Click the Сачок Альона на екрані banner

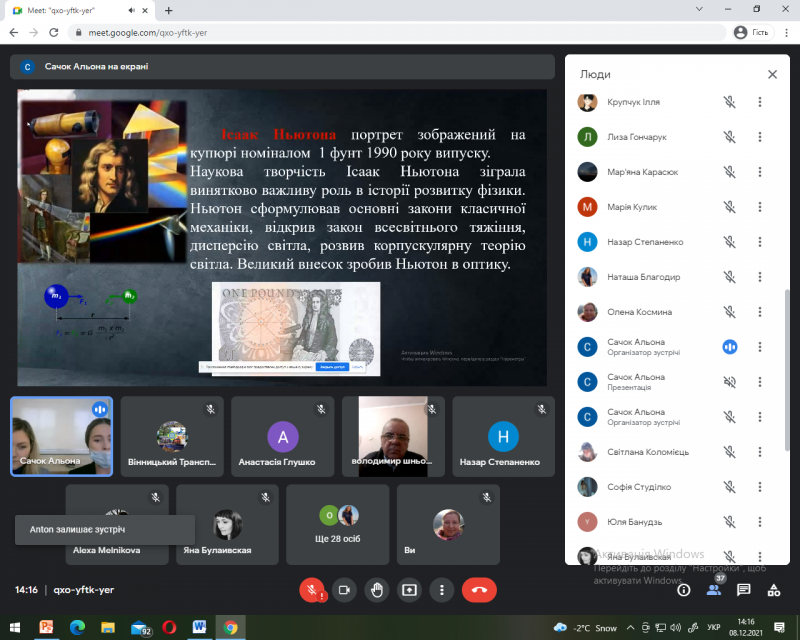point(282,67)
